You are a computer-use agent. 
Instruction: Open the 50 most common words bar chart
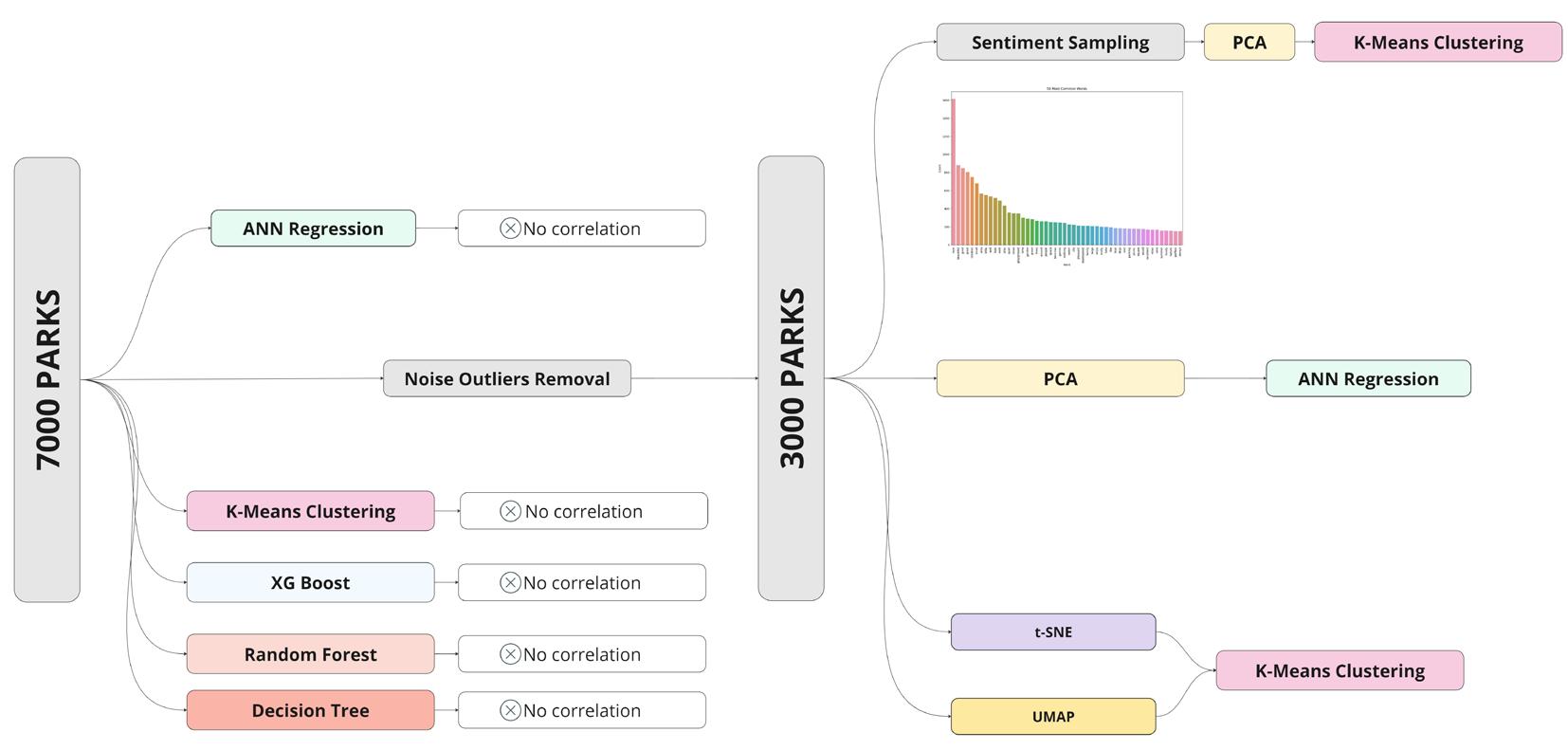click(x=1066, y=174)
